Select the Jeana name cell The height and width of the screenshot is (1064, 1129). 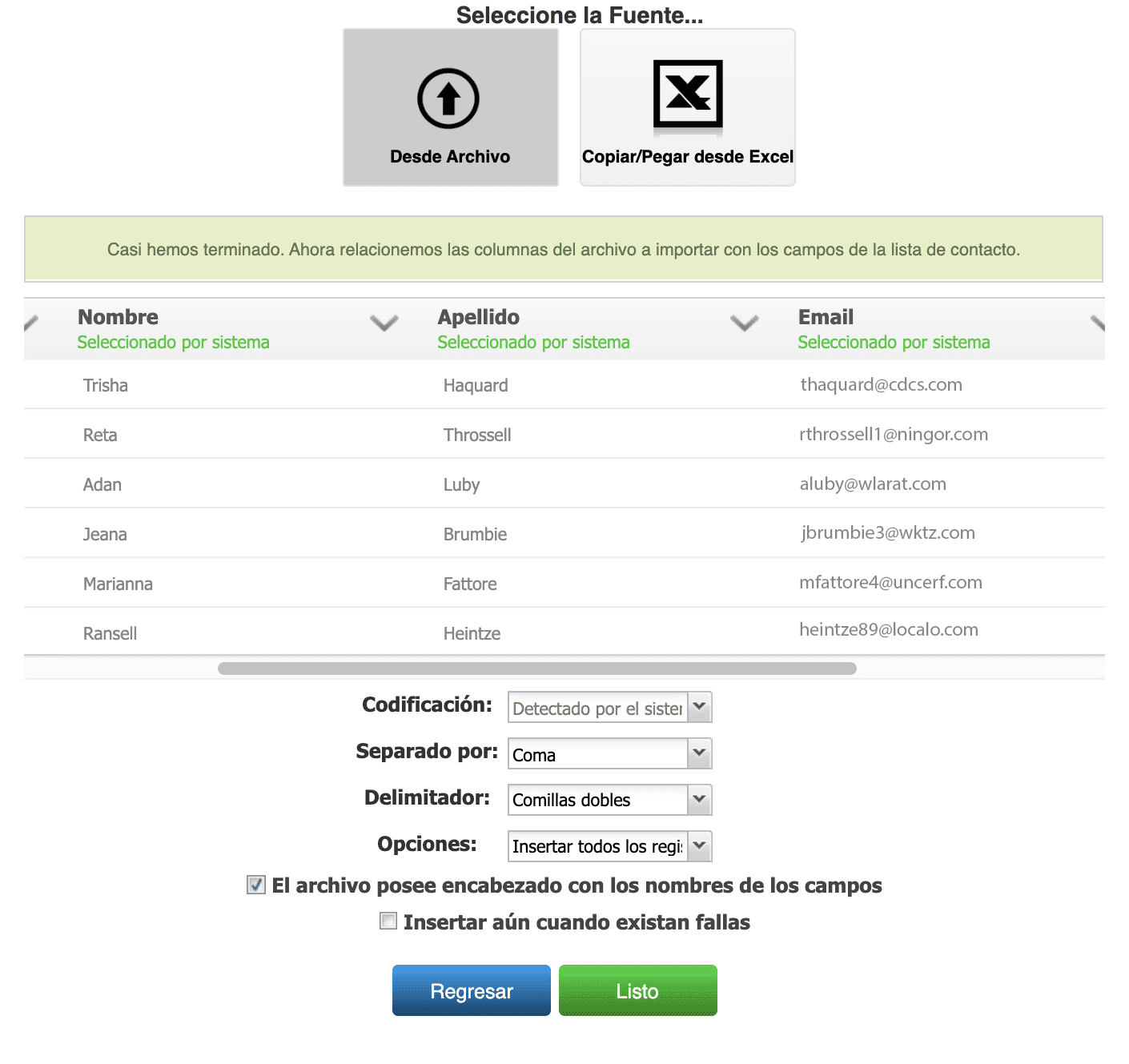click(105, 534)
